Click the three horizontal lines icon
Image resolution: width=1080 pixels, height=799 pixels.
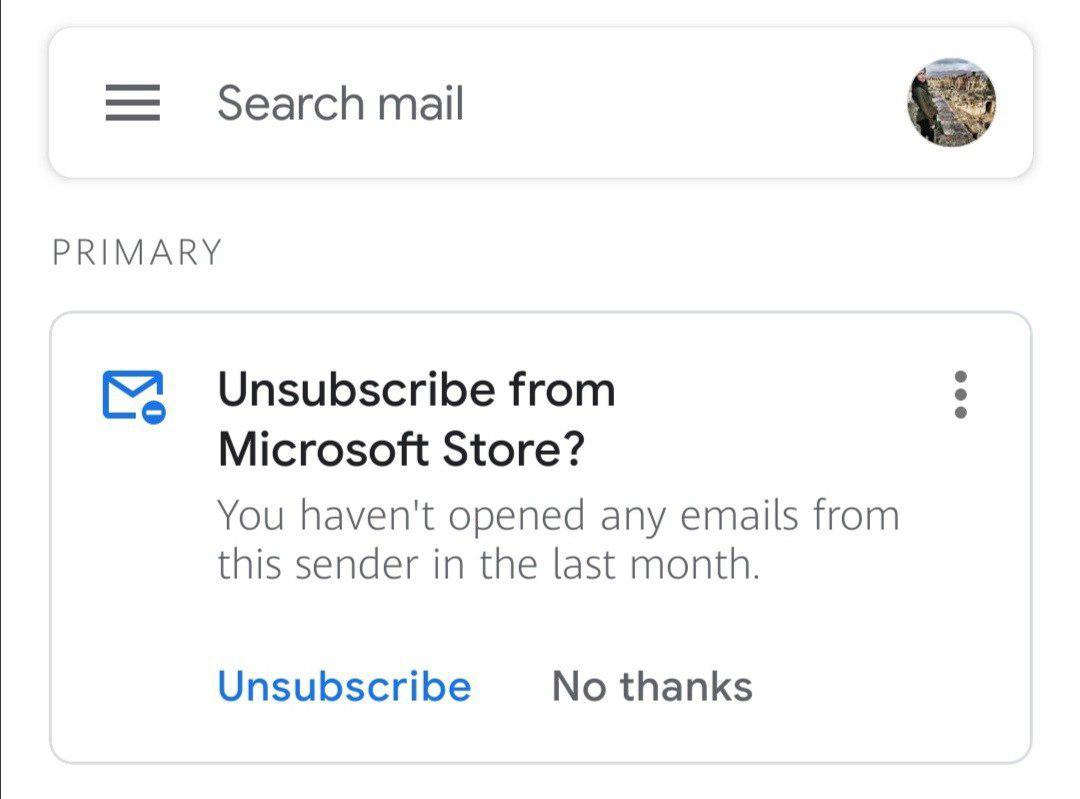pos(133,103)
